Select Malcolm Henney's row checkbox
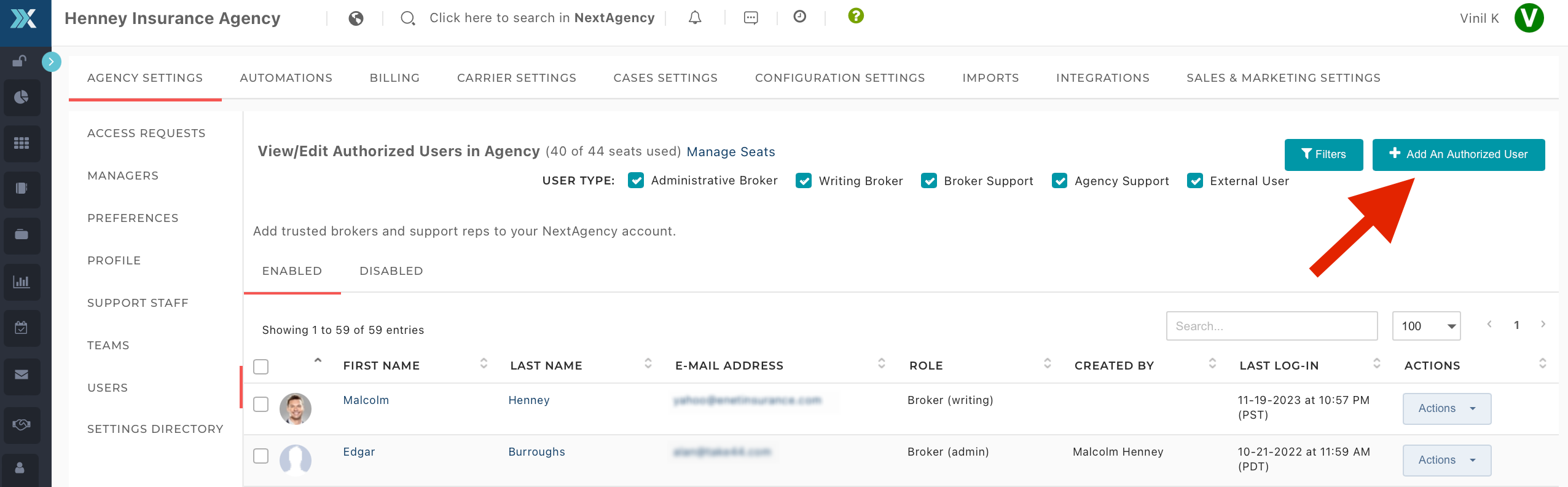The height and width of the screenshot is (487, 1568). [261, 404]
